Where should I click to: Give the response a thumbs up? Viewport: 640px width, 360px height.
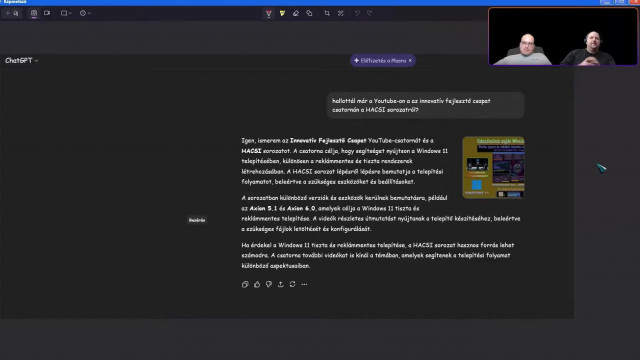point(257,284)
